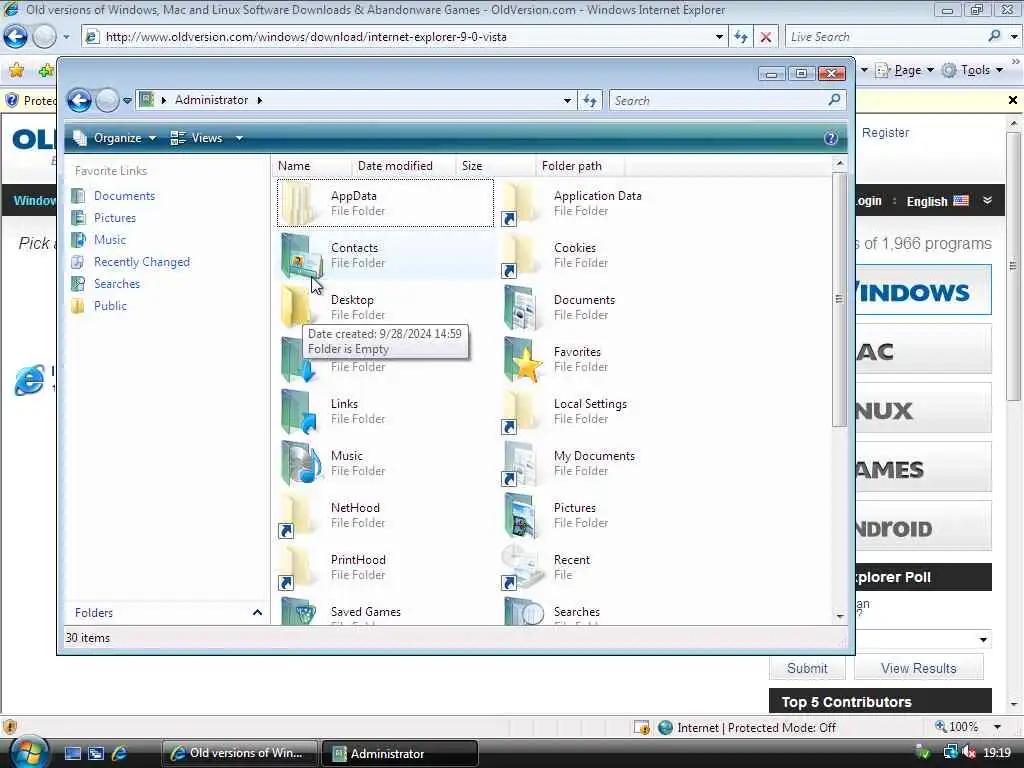The image size is (1024, 768).
Task: Open the My Documents shortcut icon
Action: pyautogui.click(x=520, y=463)
